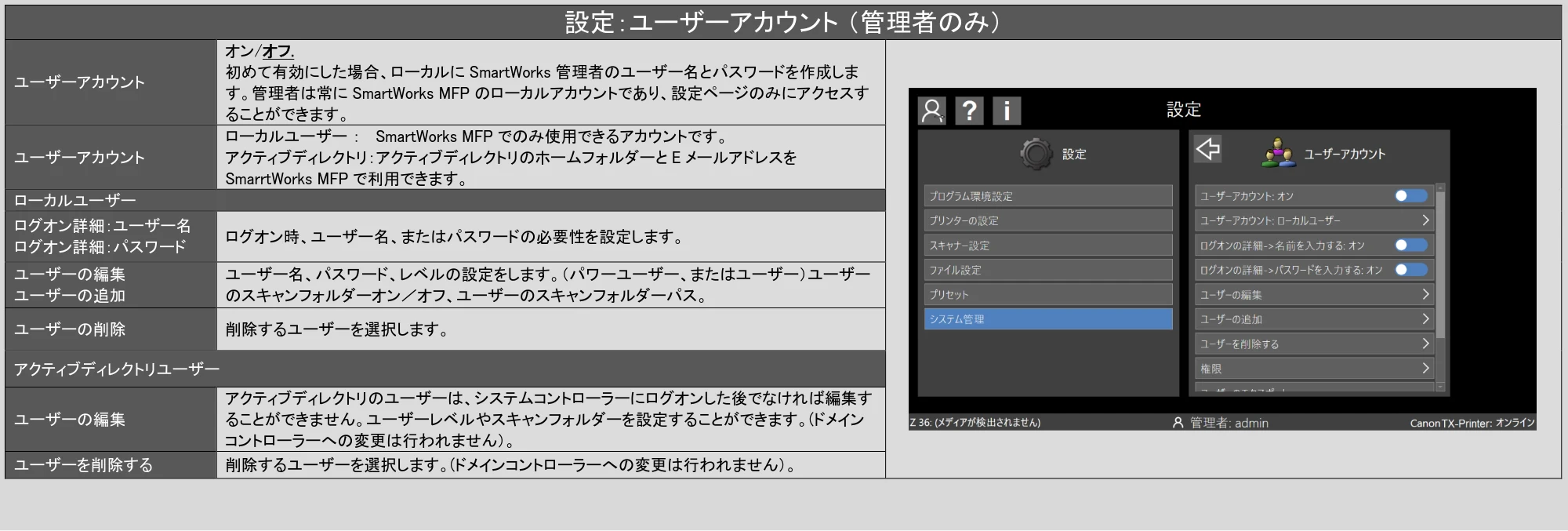Click table cell ユーザーの削除
The image size is (1568, 531).
111,329
